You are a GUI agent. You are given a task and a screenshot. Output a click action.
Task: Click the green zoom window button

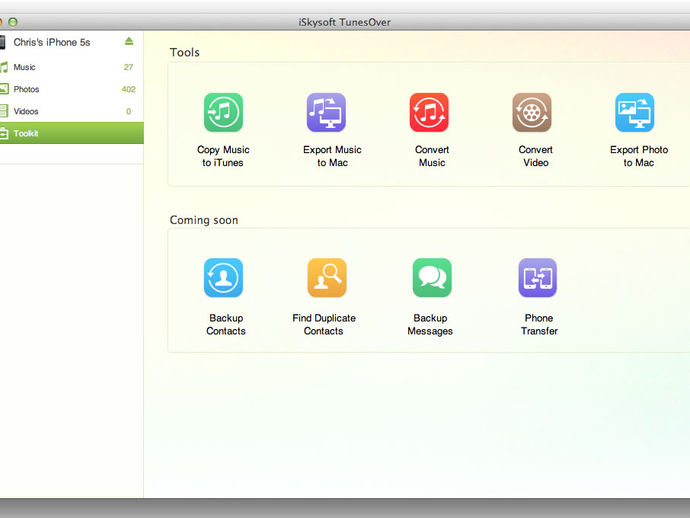point(13,22)
